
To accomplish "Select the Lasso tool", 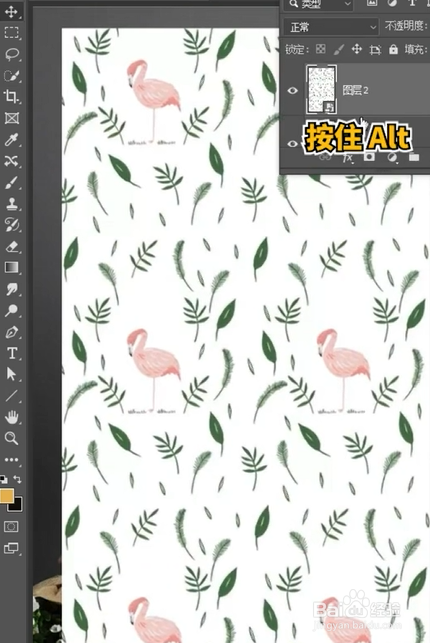I will click(x=11, y=54).
